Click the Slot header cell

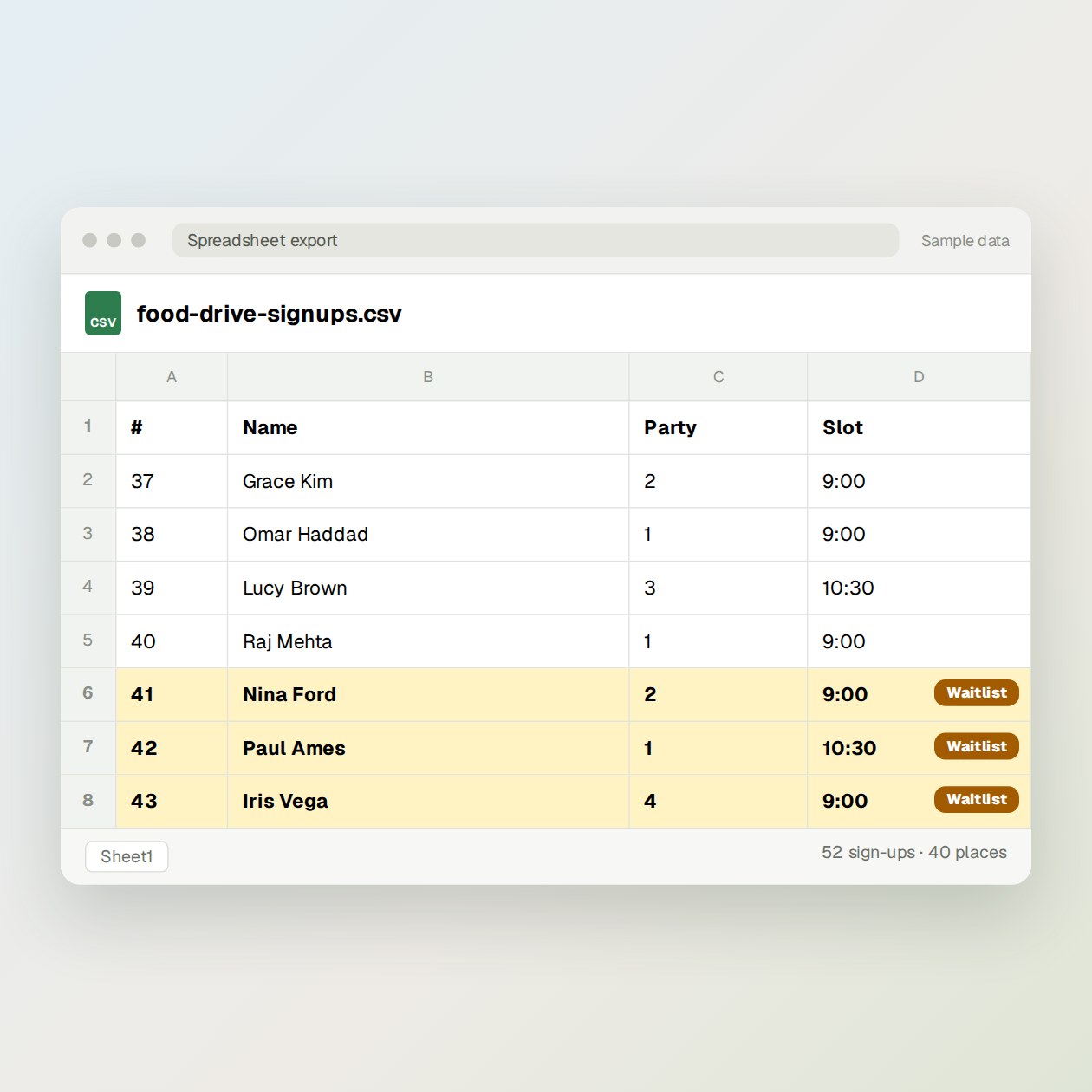[x=919, y=427]
